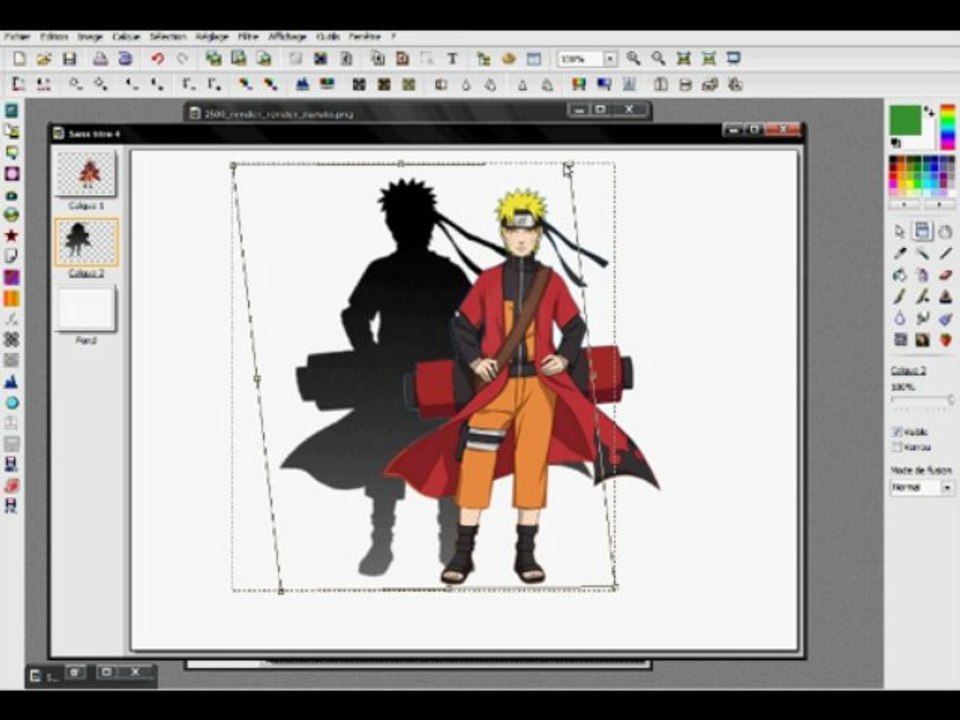Image resolution: width=960 pixels, height=720 pixels.
Task: Click the transform handle at selection top-left corner
Action: [x=233, y=165]
